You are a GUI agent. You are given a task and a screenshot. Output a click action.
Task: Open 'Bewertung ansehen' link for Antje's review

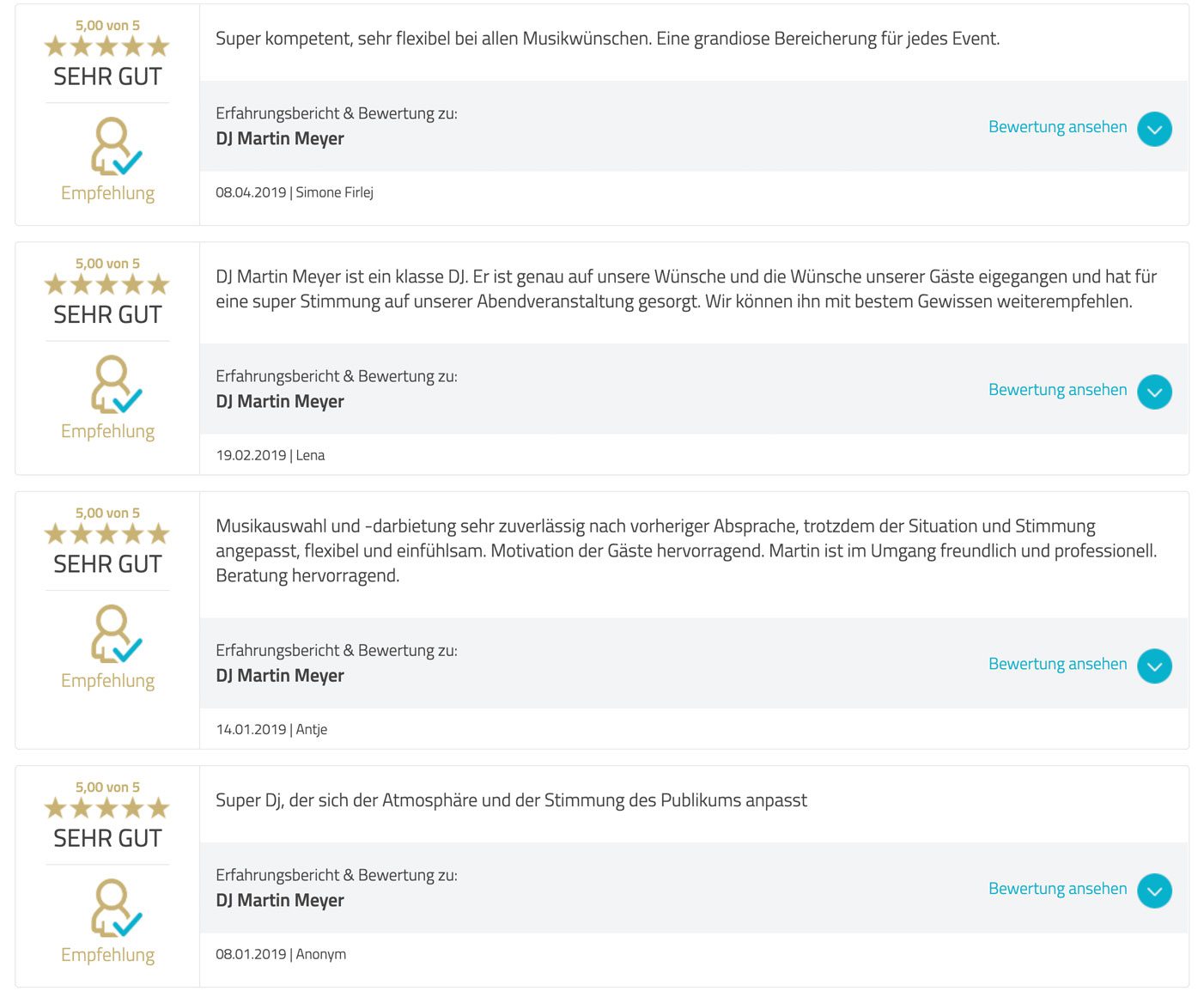click(x=1057, y=664)
